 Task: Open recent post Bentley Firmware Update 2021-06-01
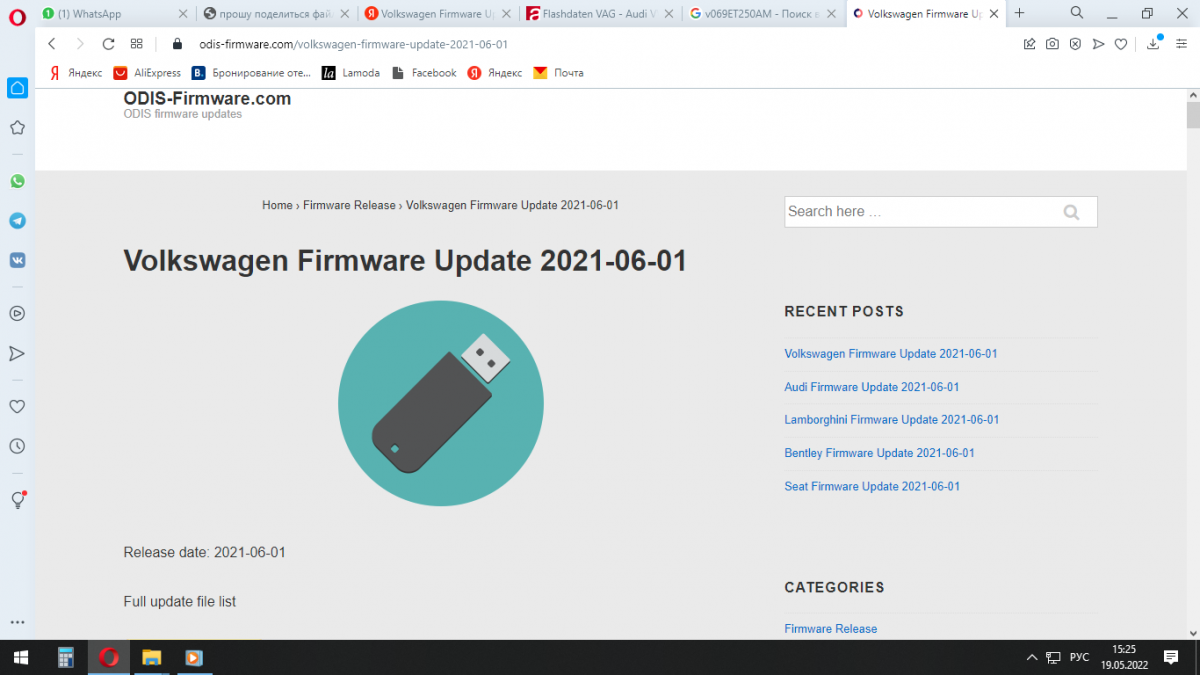tap(880, 453)
